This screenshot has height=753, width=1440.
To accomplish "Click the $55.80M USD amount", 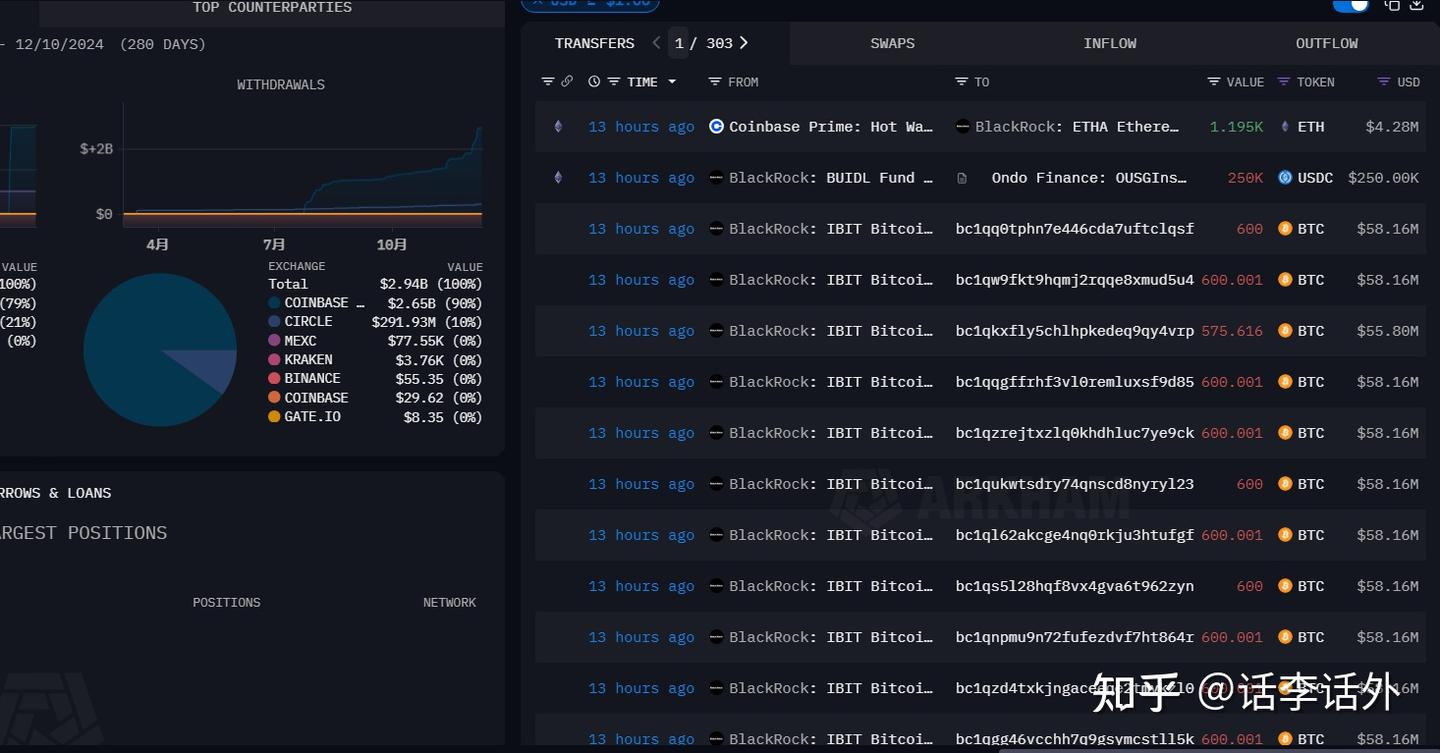I will 1387,331.
